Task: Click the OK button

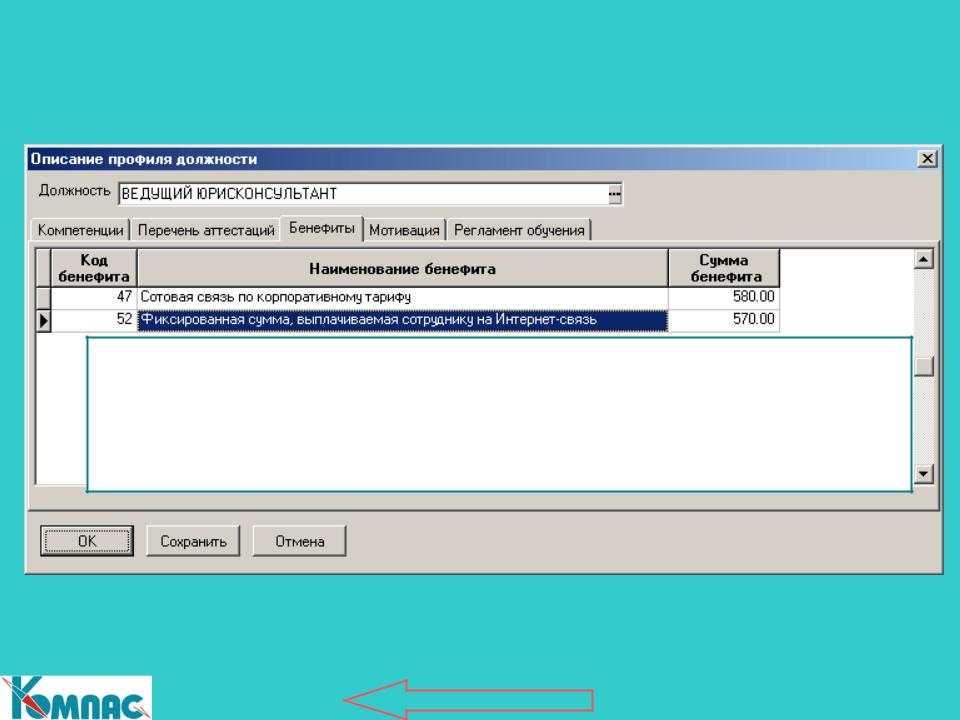Action: pyautogui.click(x=87, y=541)
